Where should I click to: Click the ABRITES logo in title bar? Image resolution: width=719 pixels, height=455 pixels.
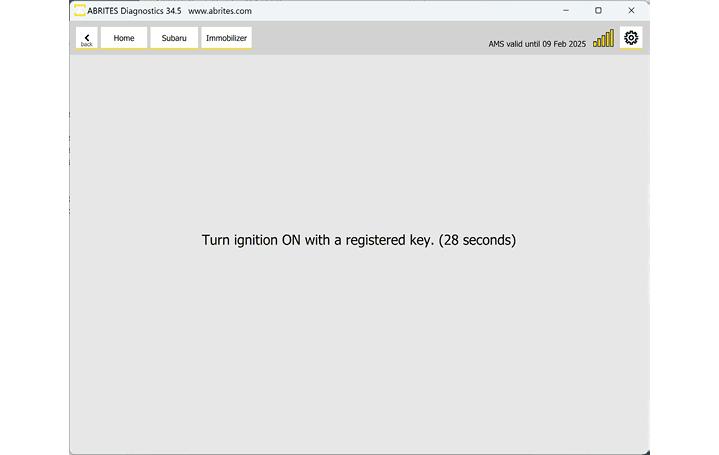(x=79, y=10)
